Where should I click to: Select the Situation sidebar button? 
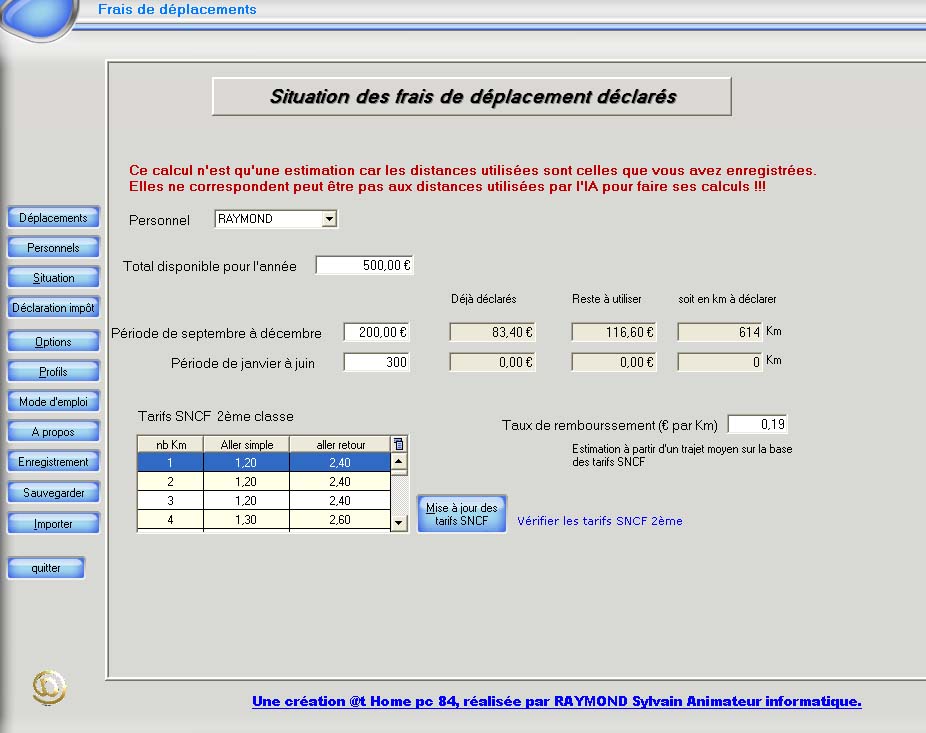coord(53,278)
